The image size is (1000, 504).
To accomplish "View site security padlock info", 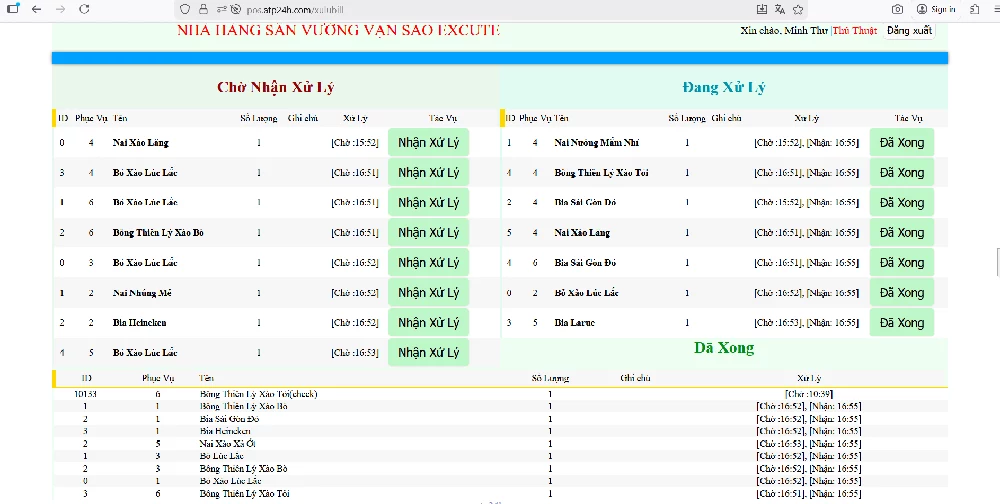I will [x=203, y=10].
